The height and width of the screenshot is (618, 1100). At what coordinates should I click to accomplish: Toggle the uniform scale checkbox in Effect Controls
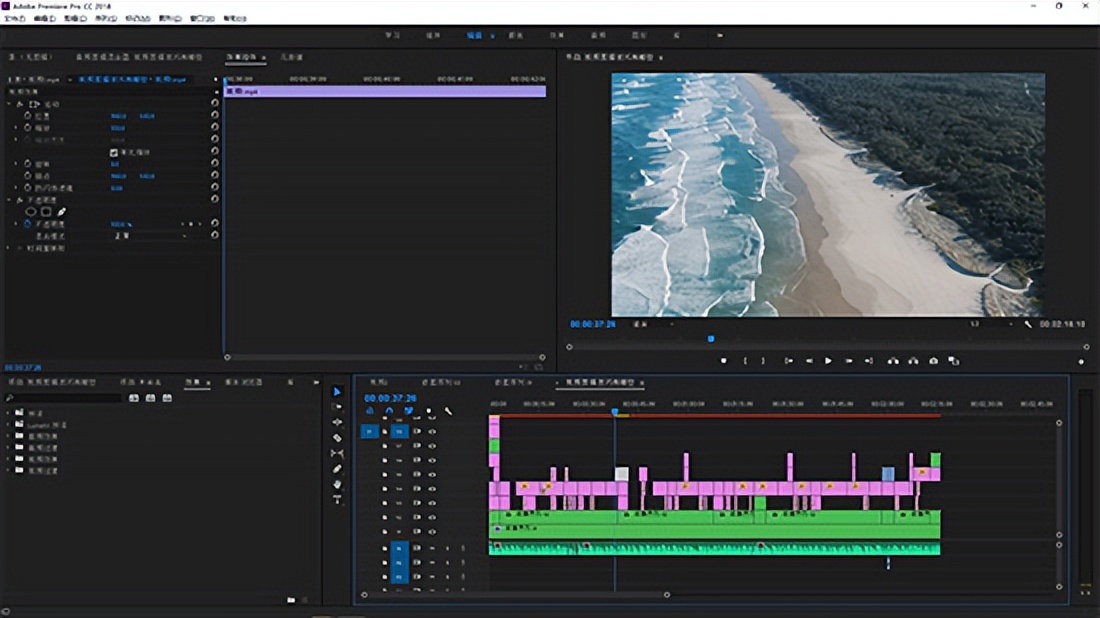coord(114,153)
